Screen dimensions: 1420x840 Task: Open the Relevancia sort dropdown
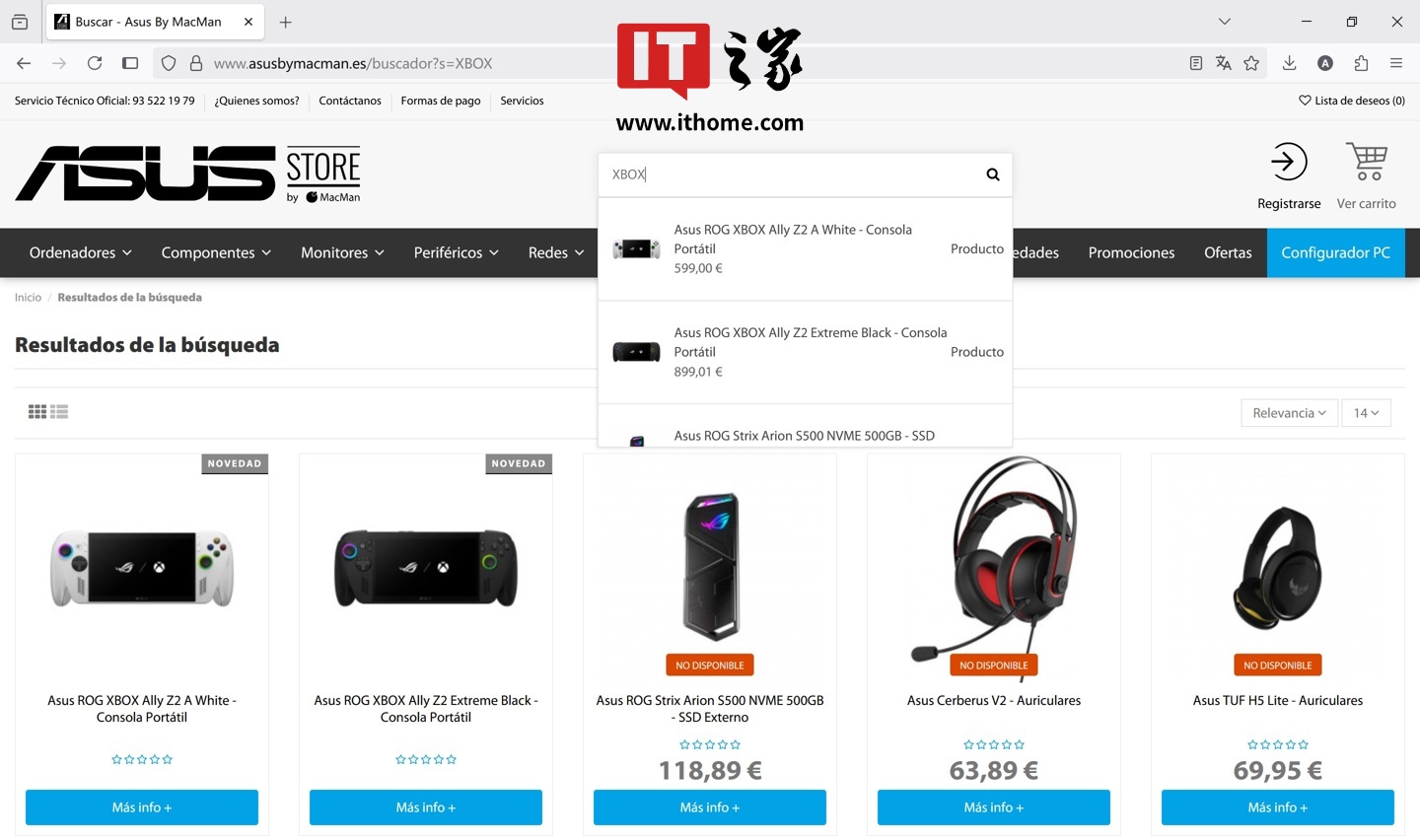tap(1289, 413)
